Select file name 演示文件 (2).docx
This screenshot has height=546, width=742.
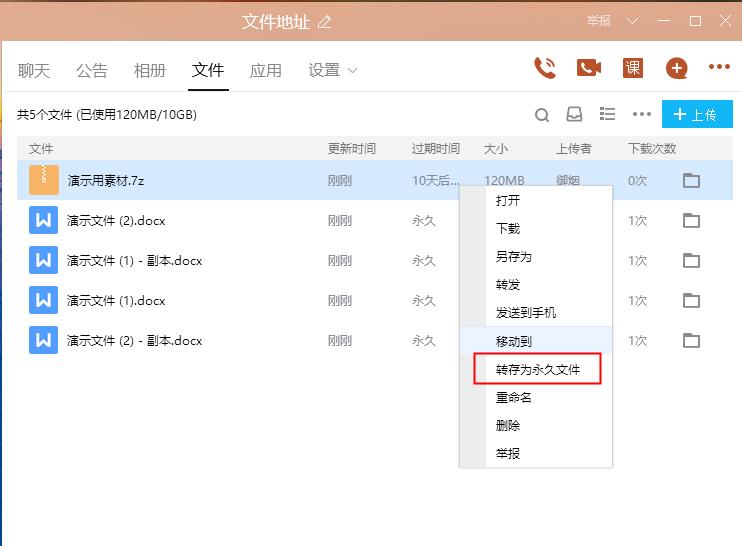click(116, 220)
